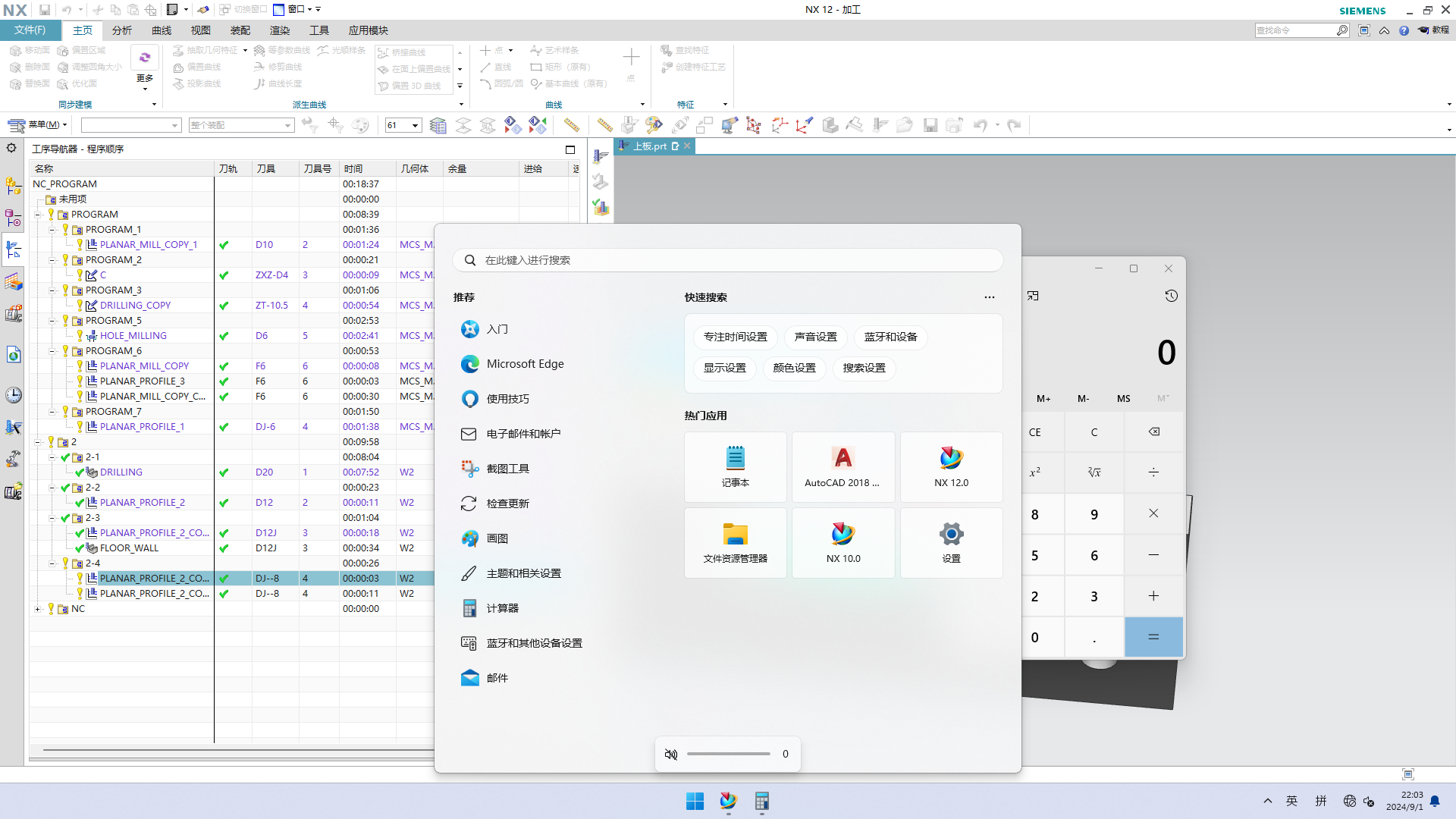Switch to the 应用模块 ribbon tab
The height and width of the screenshot is (819, 1456).
pyautogui.click(x=369, y=30)
